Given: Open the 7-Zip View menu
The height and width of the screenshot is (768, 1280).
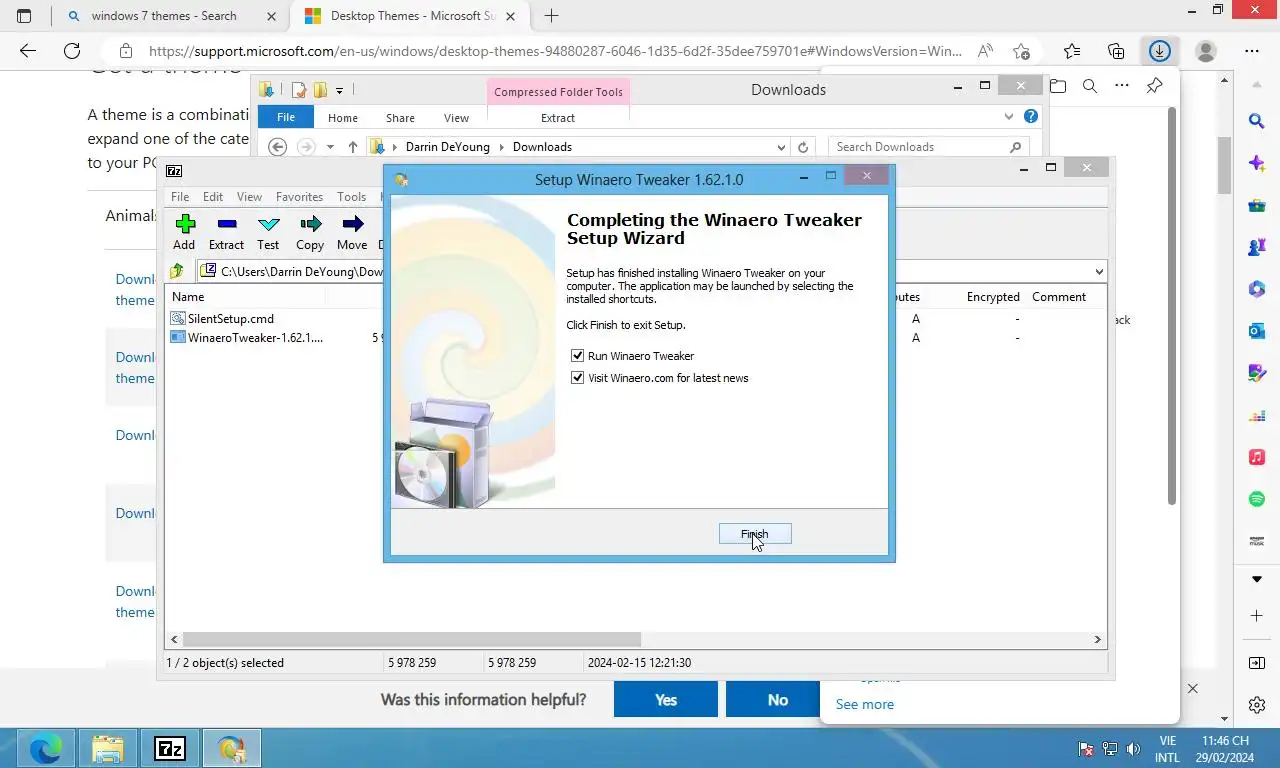Looking at the screenshot, I should point(249,197).
